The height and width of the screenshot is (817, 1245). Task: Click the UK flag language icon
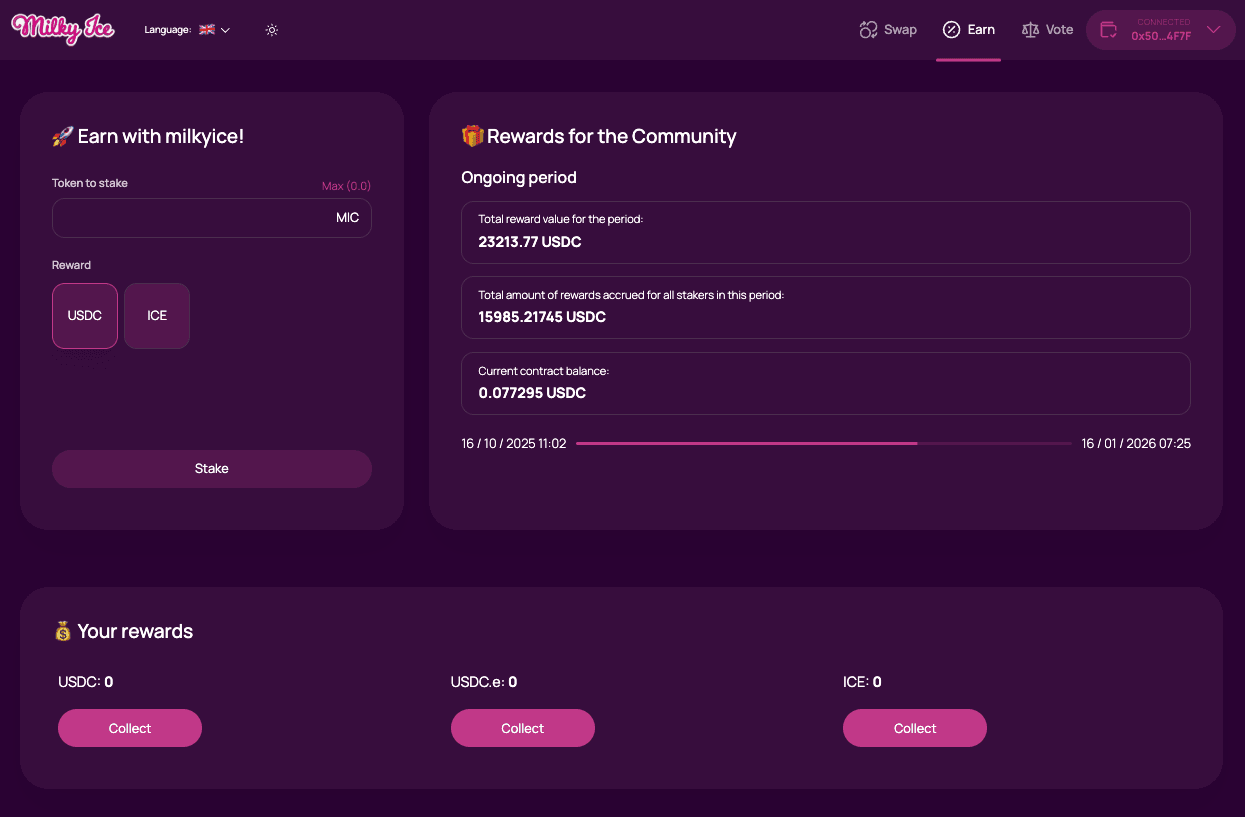pos(207,30)
